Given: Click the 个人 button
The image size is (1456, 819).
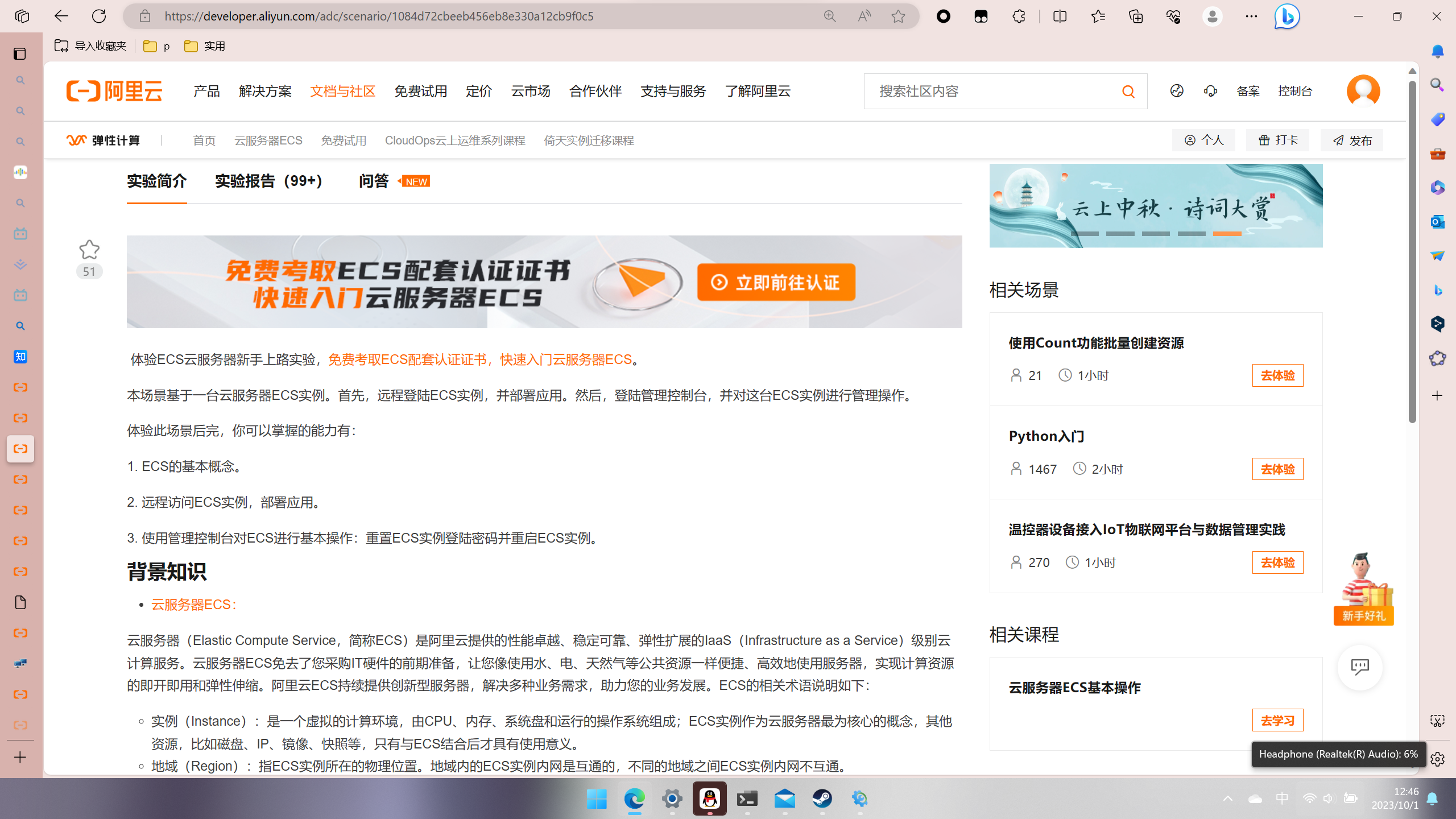Looking at the screenshot, I should (1203, 140).
